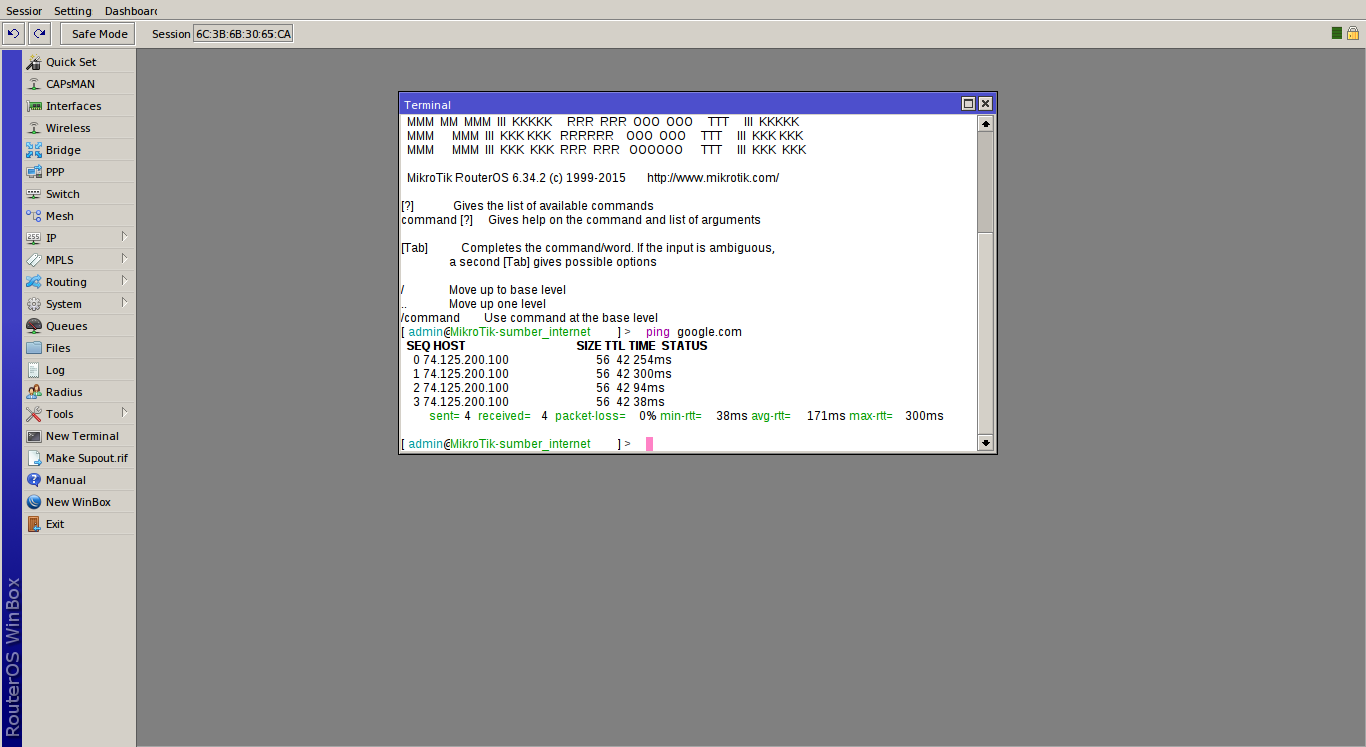Select New Terminal in the sidebar
Viewport: 1366px width, 747px height.
click(x=79, y=436)
